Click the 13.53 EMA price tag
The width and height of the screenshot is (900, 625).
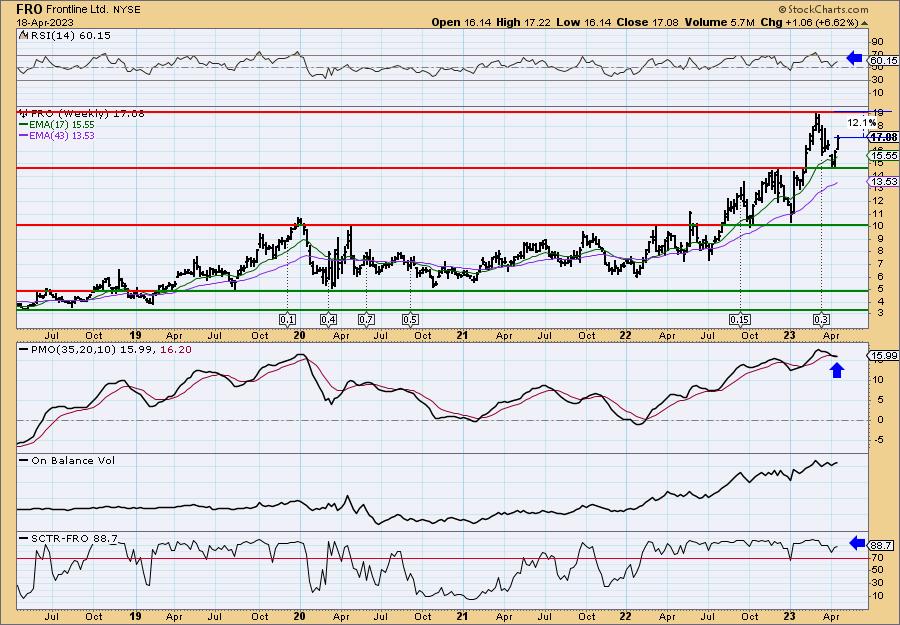click(884, 181)
